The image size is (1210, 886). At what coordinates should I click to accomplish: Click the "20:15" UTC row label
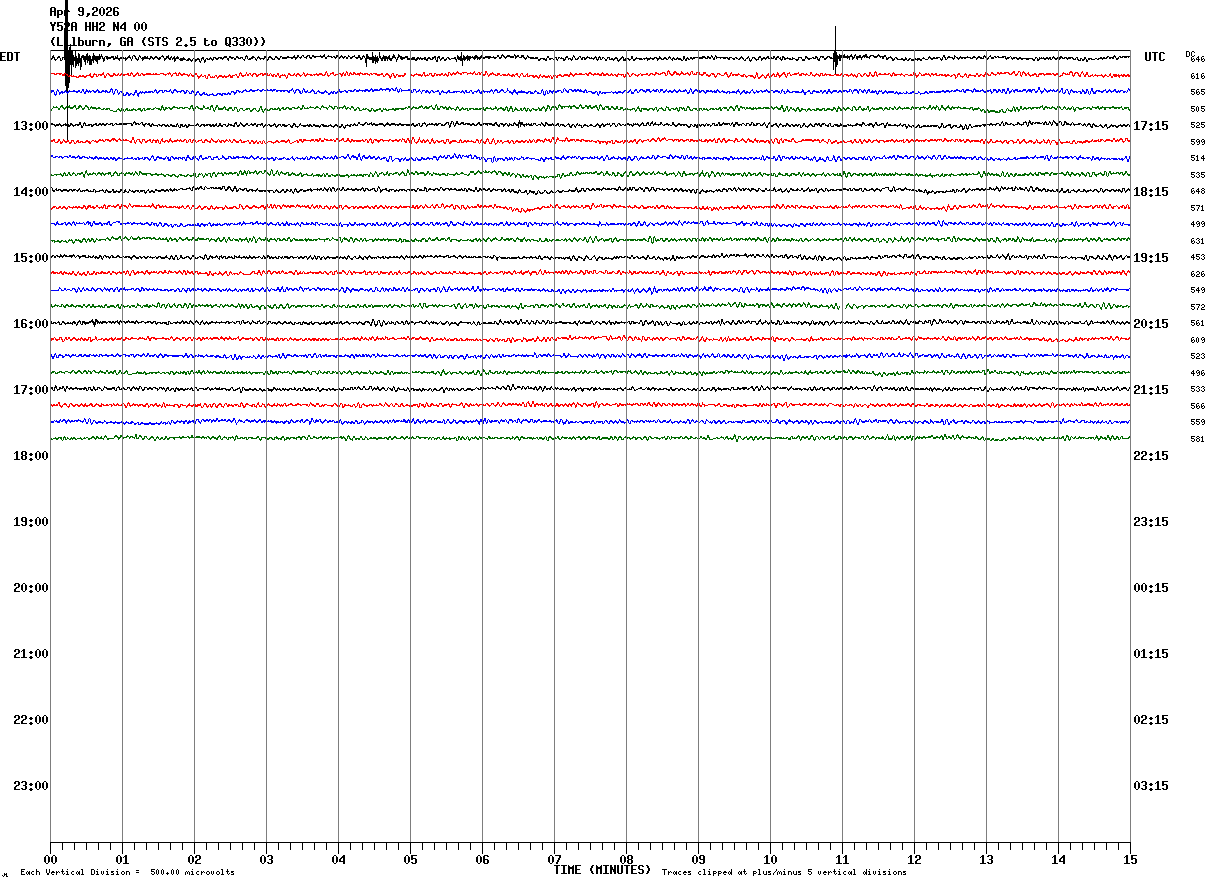click(1151, 324)
